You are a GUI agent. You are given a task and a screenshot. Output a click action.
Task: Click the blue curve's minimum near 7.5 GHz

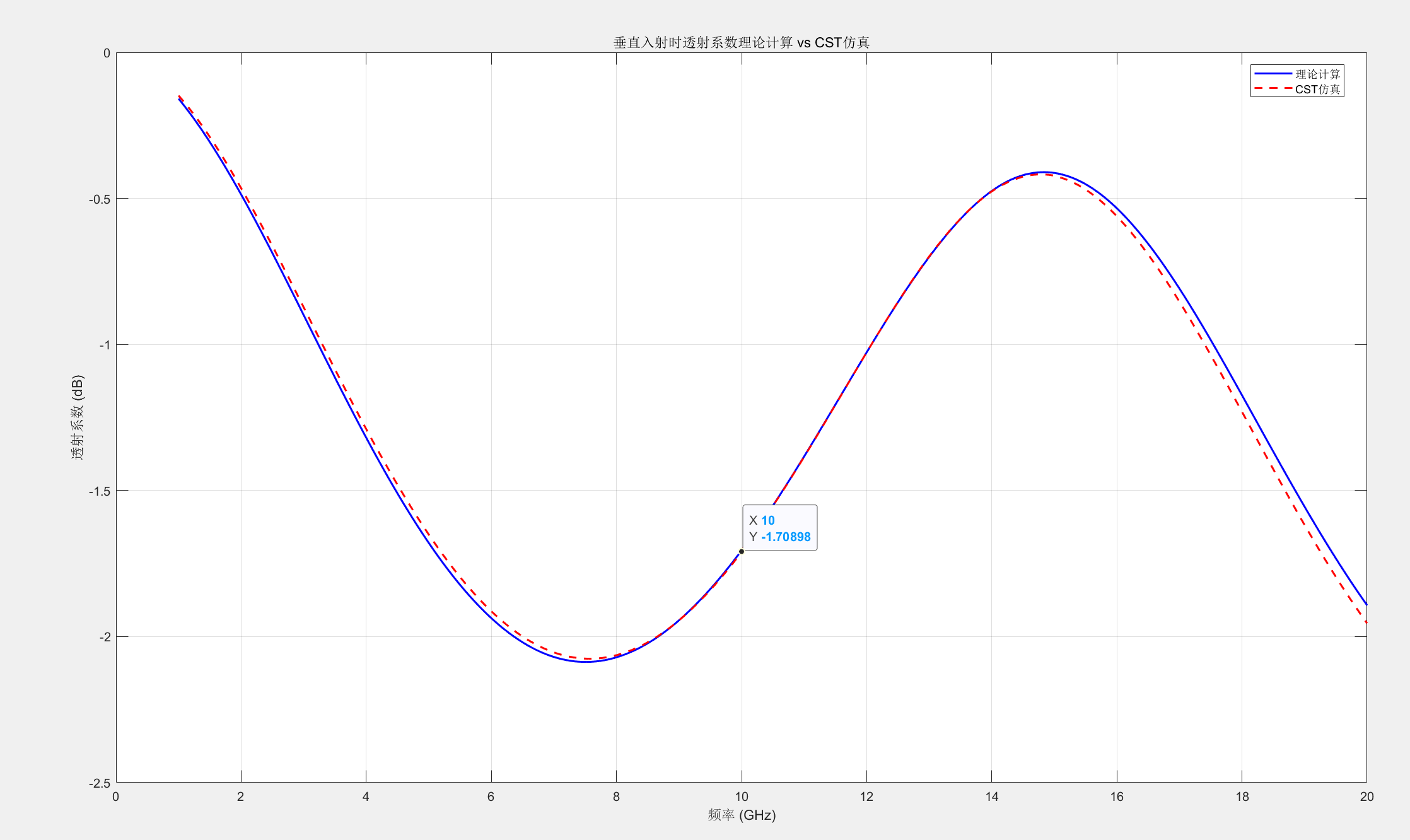(586, 662)
